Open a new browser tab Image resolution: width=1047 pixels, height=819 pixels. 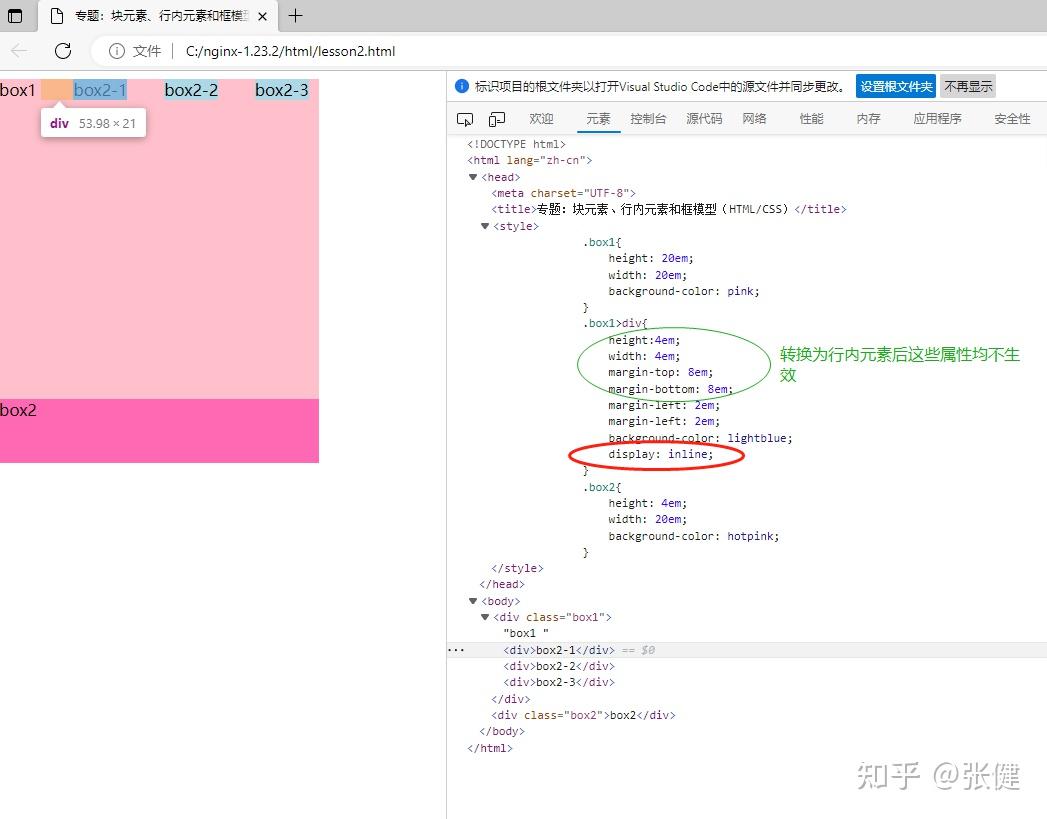click(295, 16)
